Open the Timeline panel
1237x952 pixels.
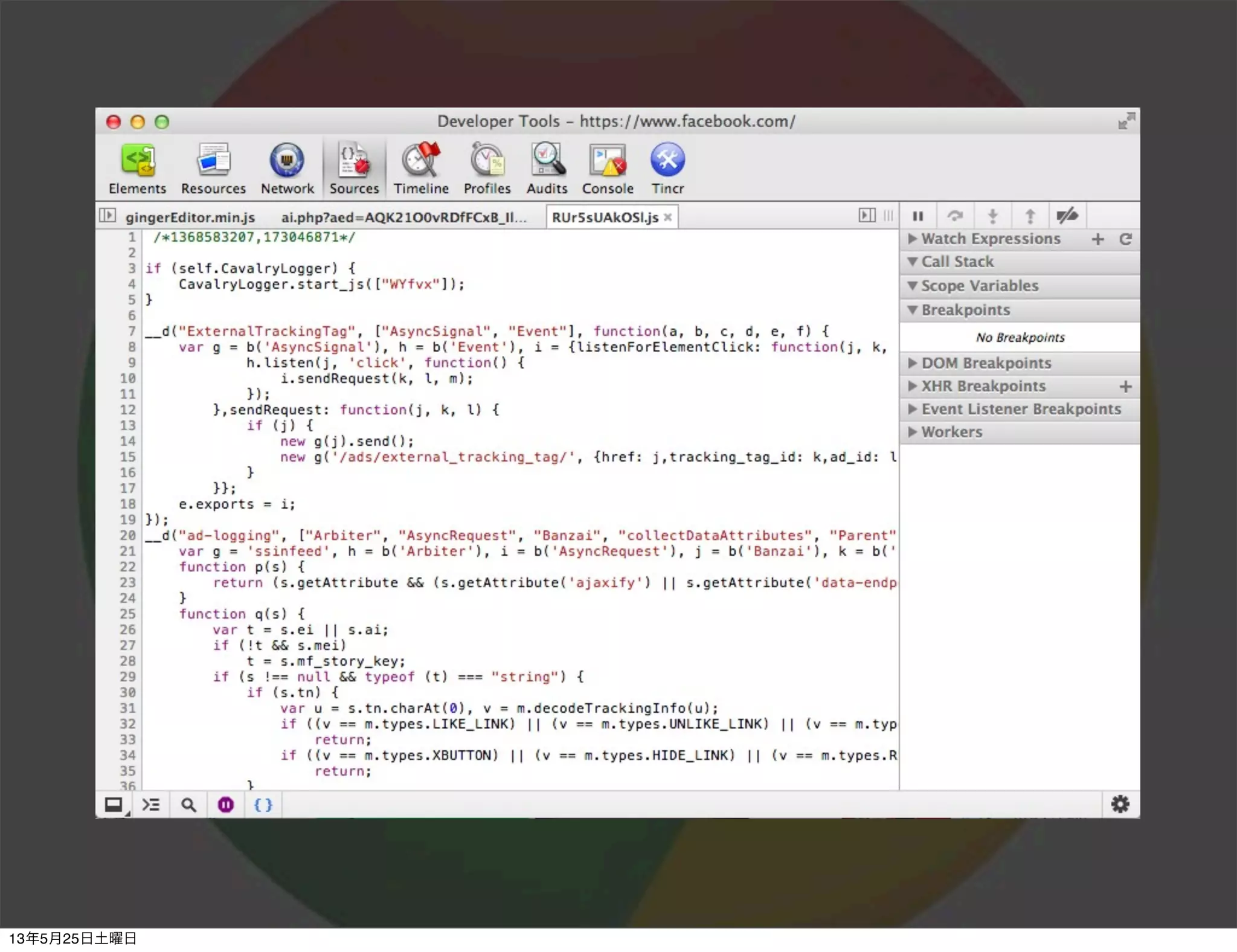pyautogui.click(x=421, y=169)
